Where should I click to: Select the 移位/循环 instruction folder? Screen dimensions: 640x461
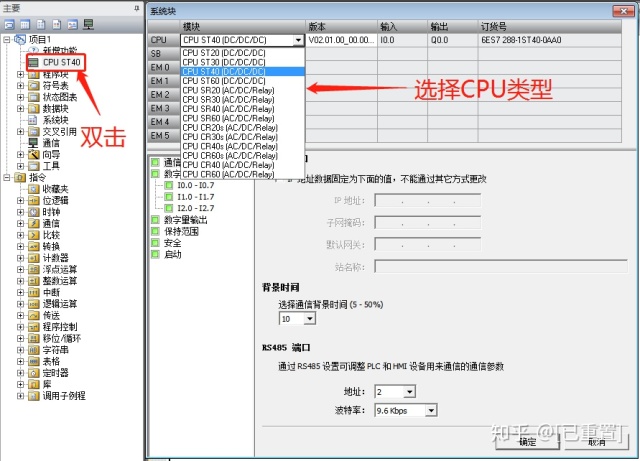click(x=62, y=339)
